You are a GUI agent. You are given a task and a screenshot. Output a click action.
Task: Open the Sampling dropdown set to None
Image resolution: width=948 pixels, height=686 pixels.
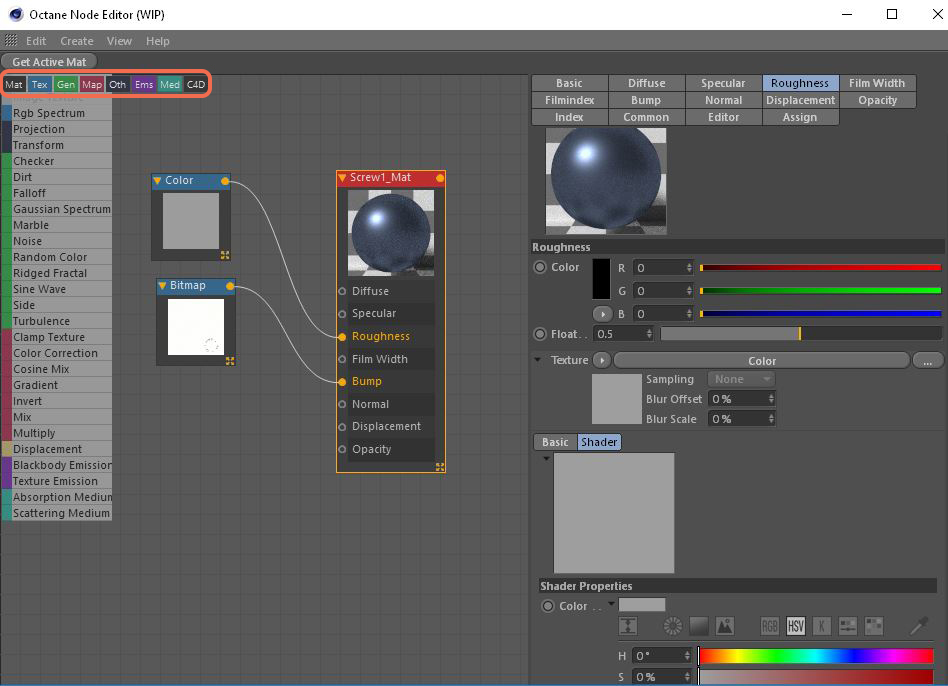coord(741,379)
